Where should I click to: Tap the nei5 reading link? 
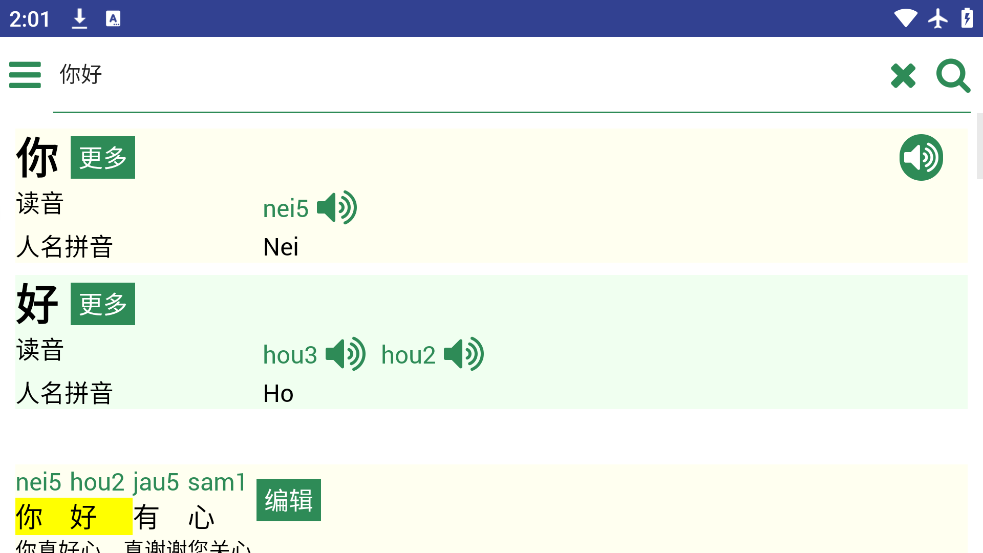click(286, 209)
